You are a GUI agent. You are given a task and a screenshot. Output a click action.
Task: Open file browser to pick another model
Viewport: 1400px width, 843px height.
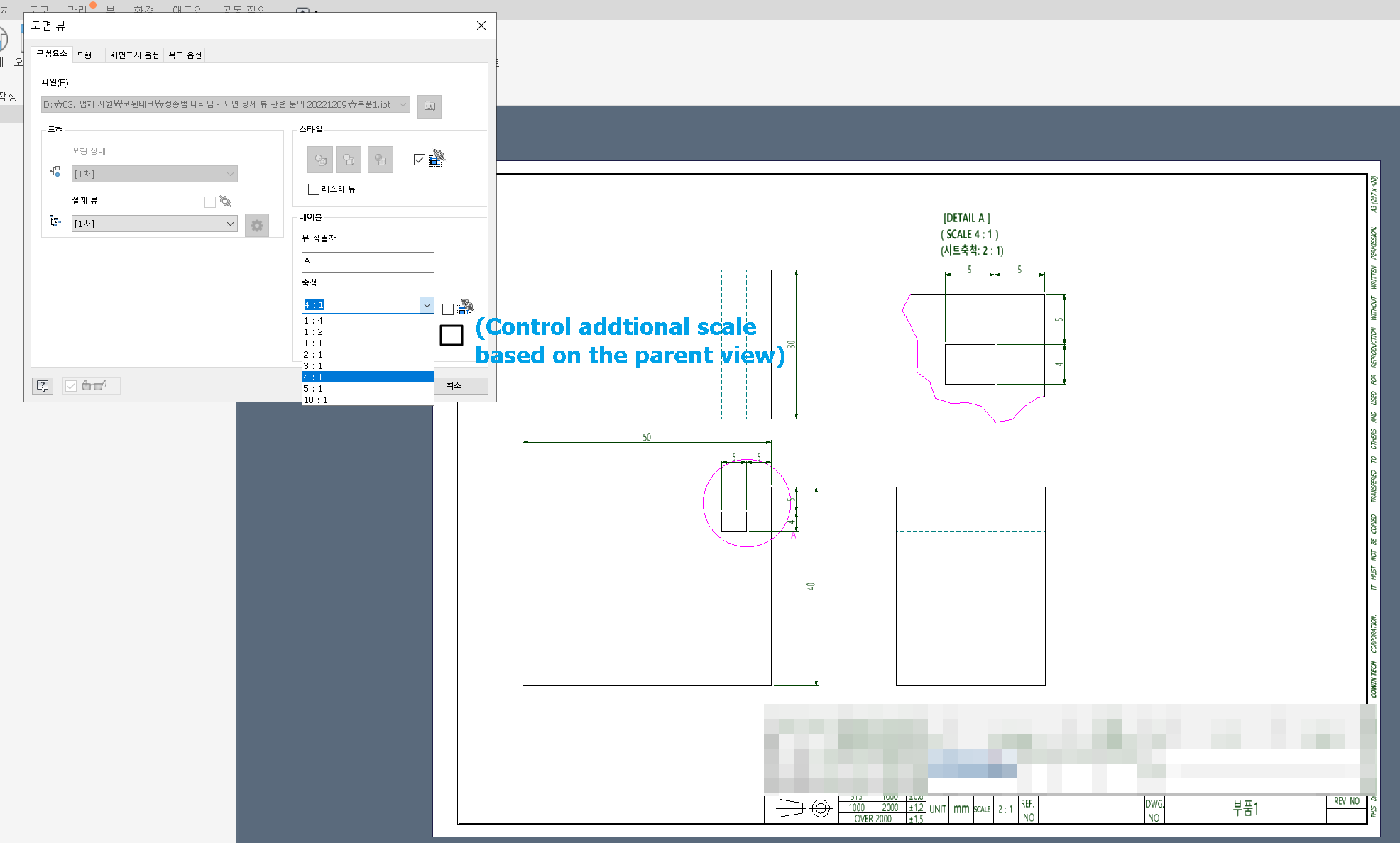click(x=429, y=106)
